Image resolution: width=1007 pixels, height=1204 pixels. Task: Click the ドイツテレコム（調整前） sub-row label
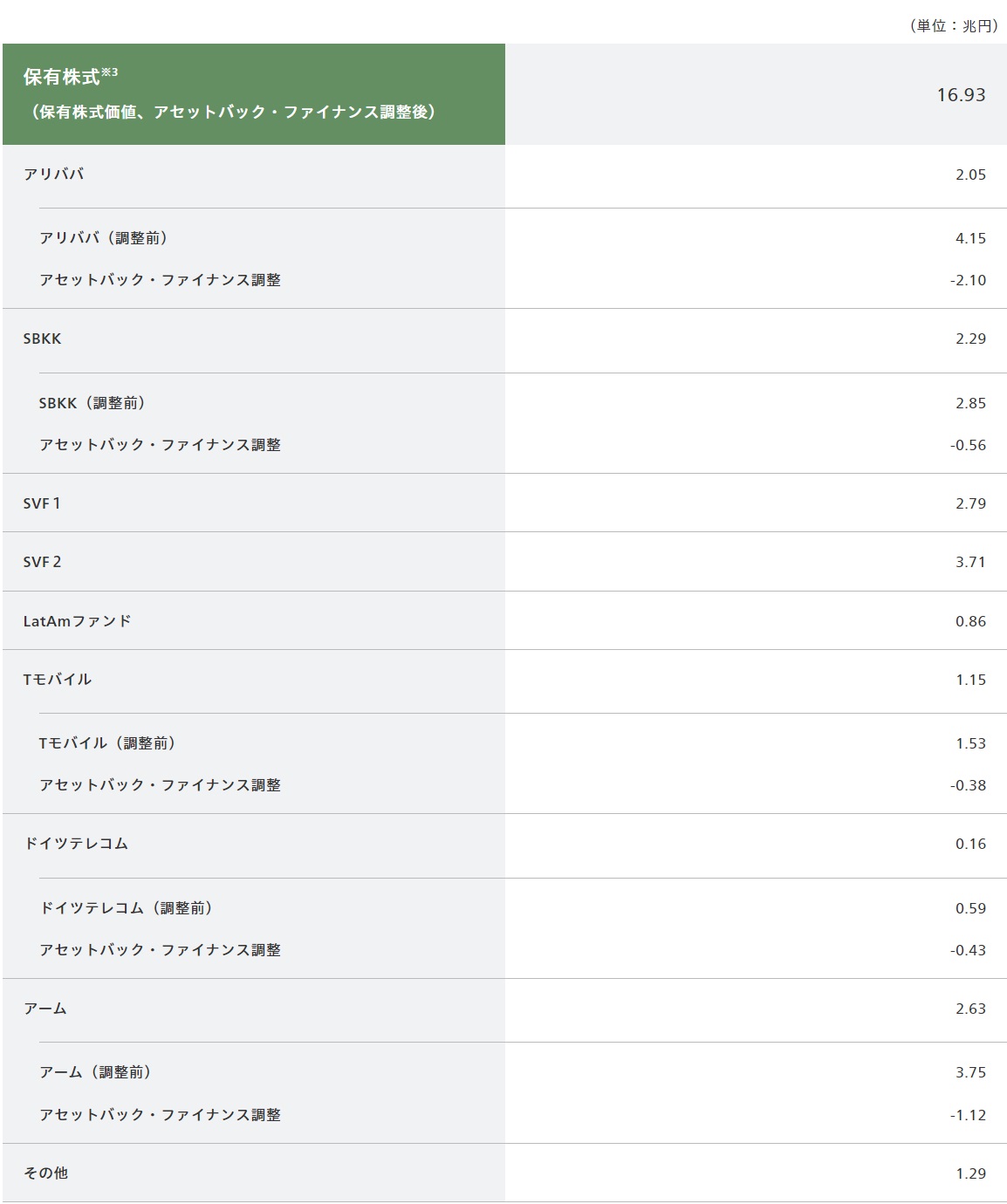pos(127,908)
